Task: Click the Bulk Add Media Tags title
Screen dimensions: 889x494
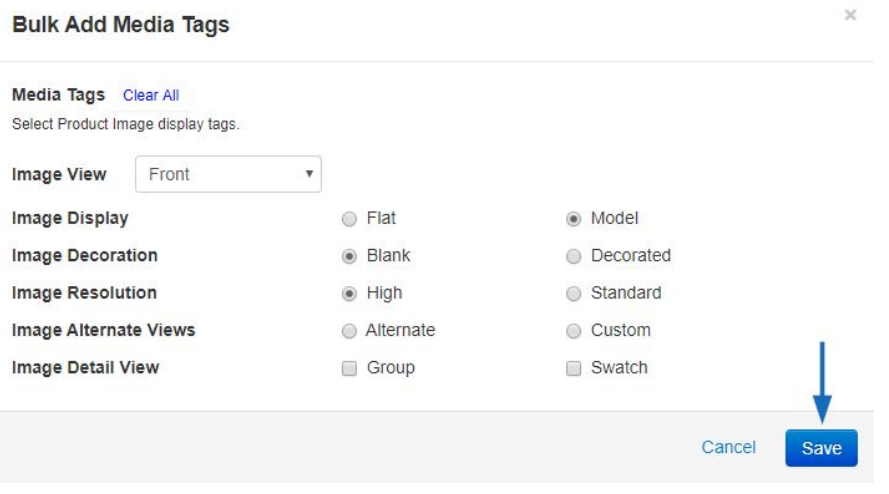Action: 121,25
